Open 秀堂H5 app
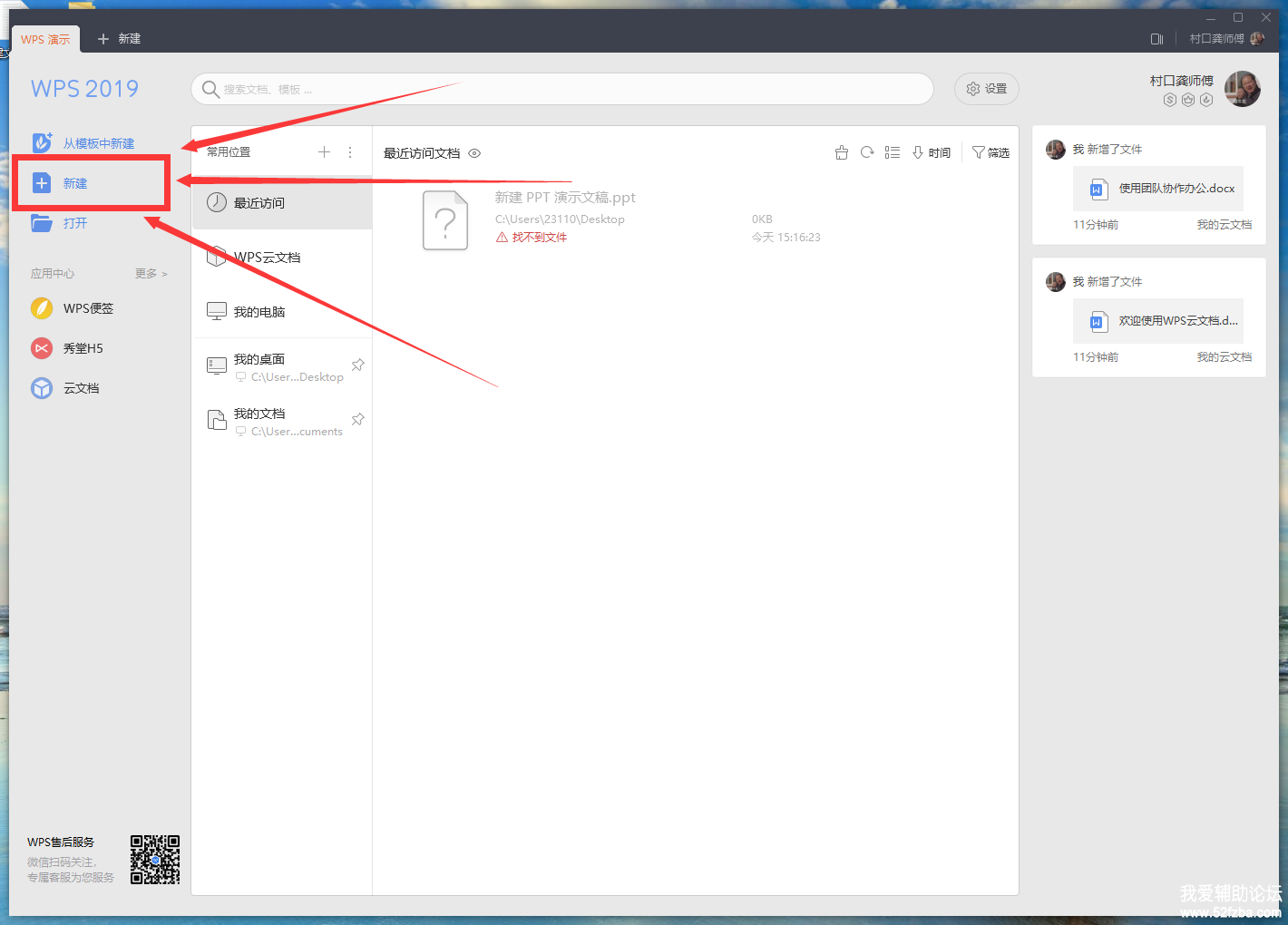Viewport: 1288px width, 925px height. [x=82, y=348]
